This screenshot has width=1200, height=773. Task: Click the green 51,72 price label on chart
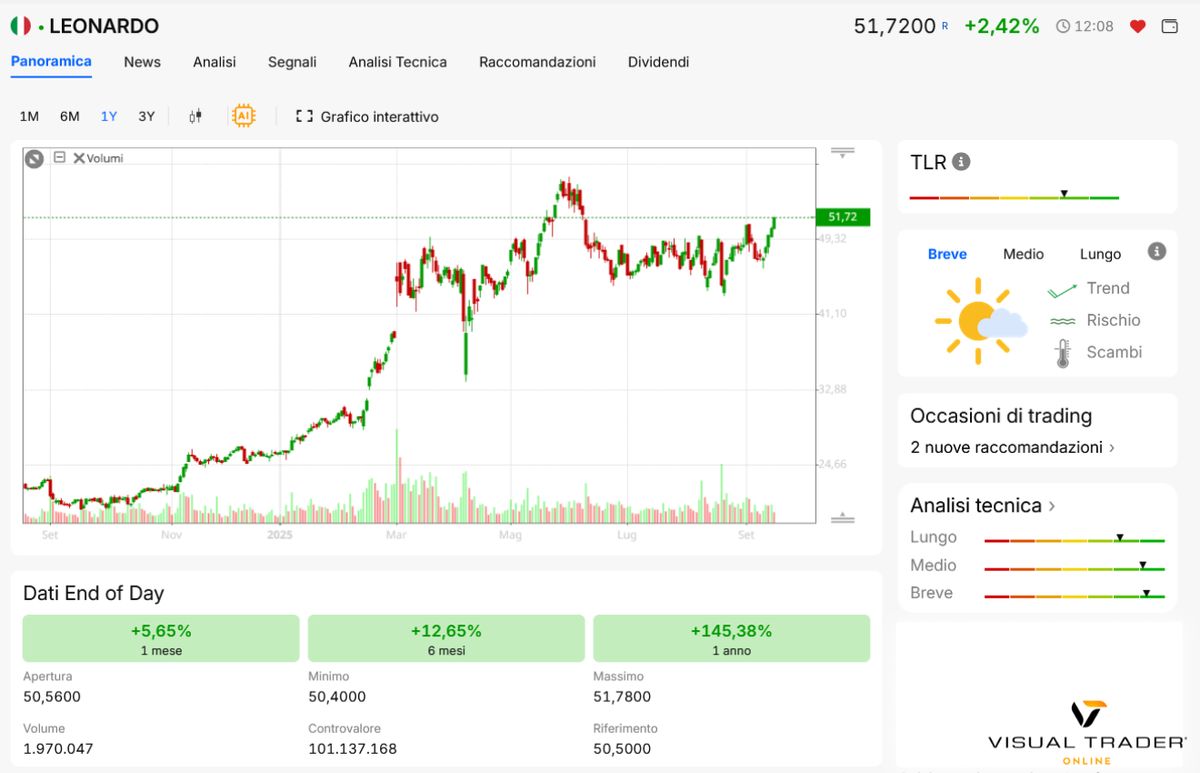tap(843, 217)
